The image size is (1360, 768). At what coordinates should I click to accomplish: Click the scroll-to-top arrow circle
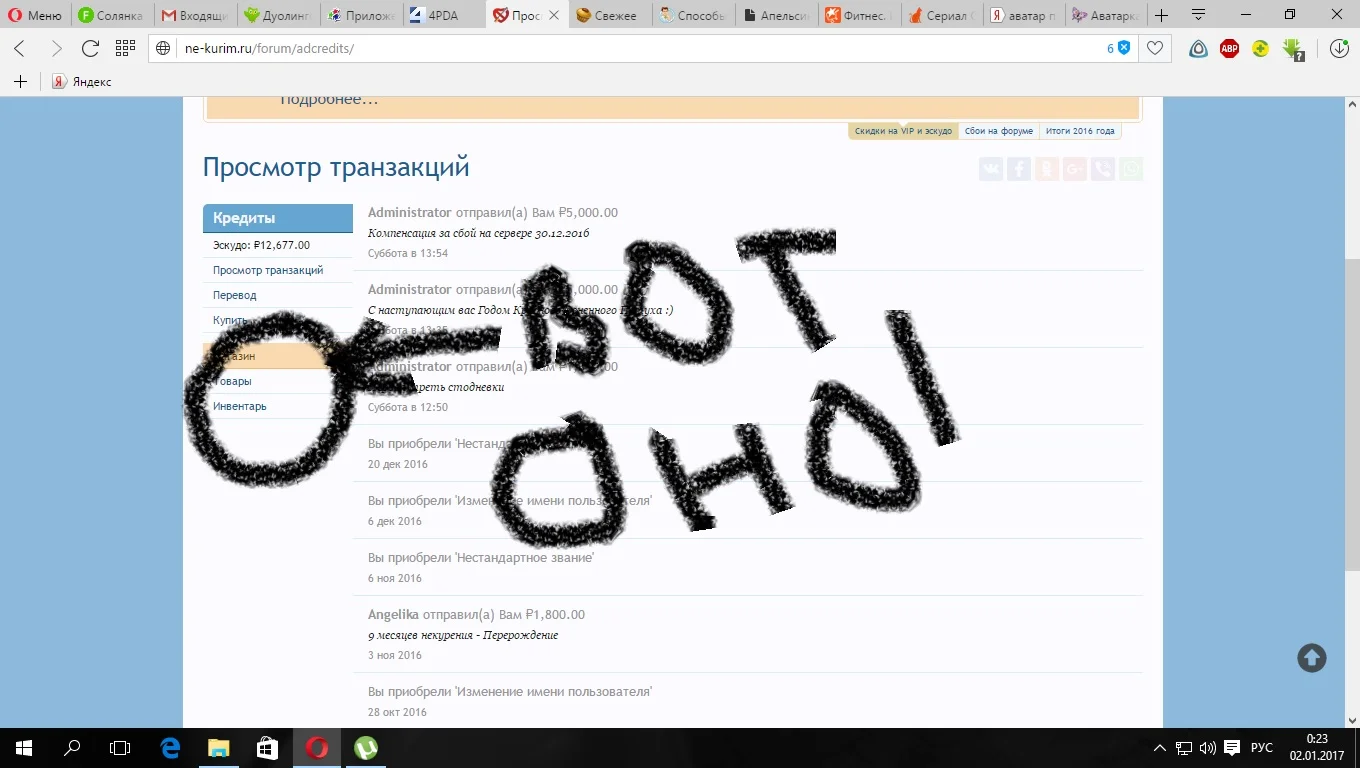[x=1311, y=657]
